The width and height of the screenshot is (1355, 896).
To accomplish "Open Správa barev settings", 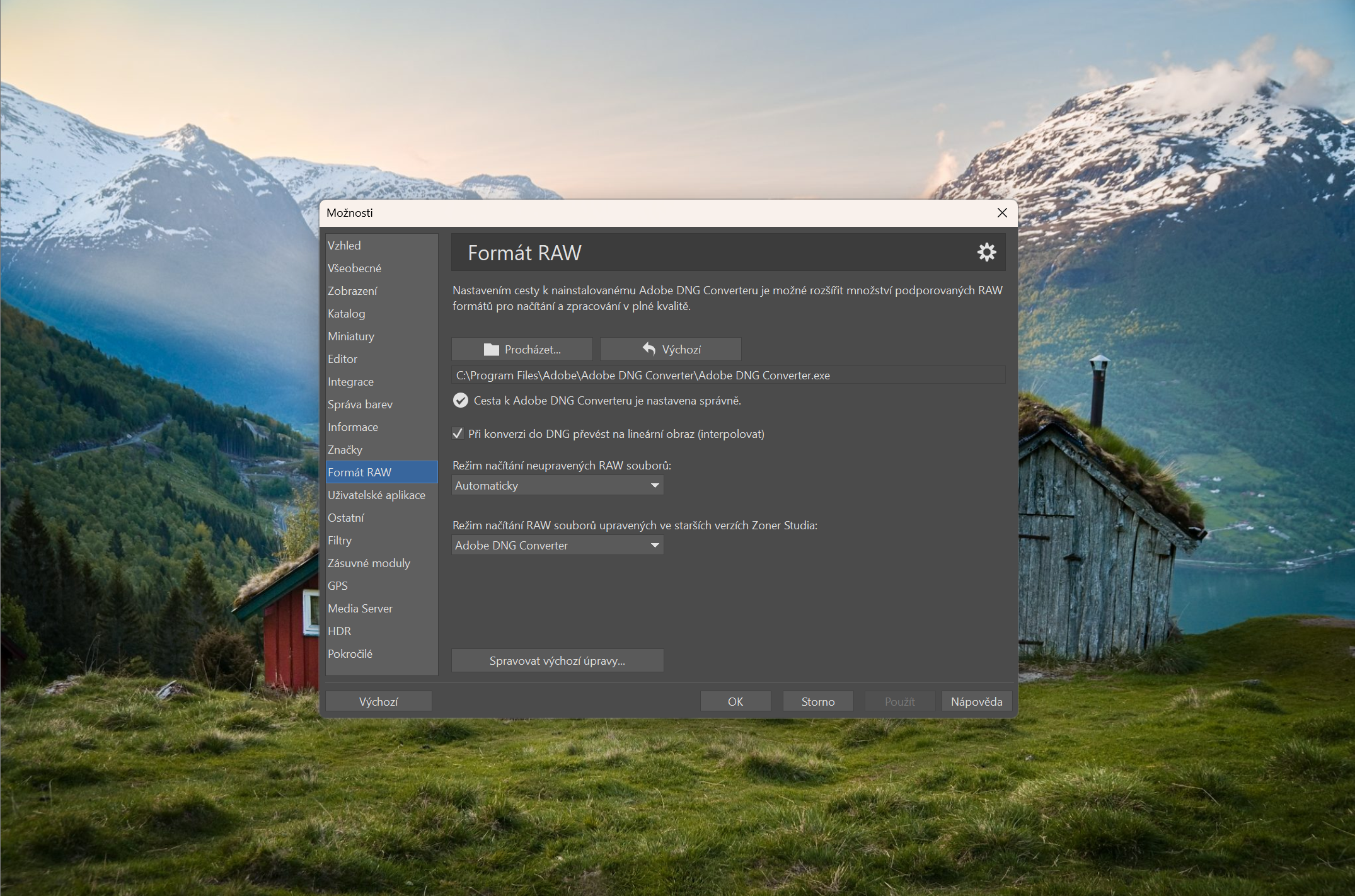I will click(x=381, y=404).
